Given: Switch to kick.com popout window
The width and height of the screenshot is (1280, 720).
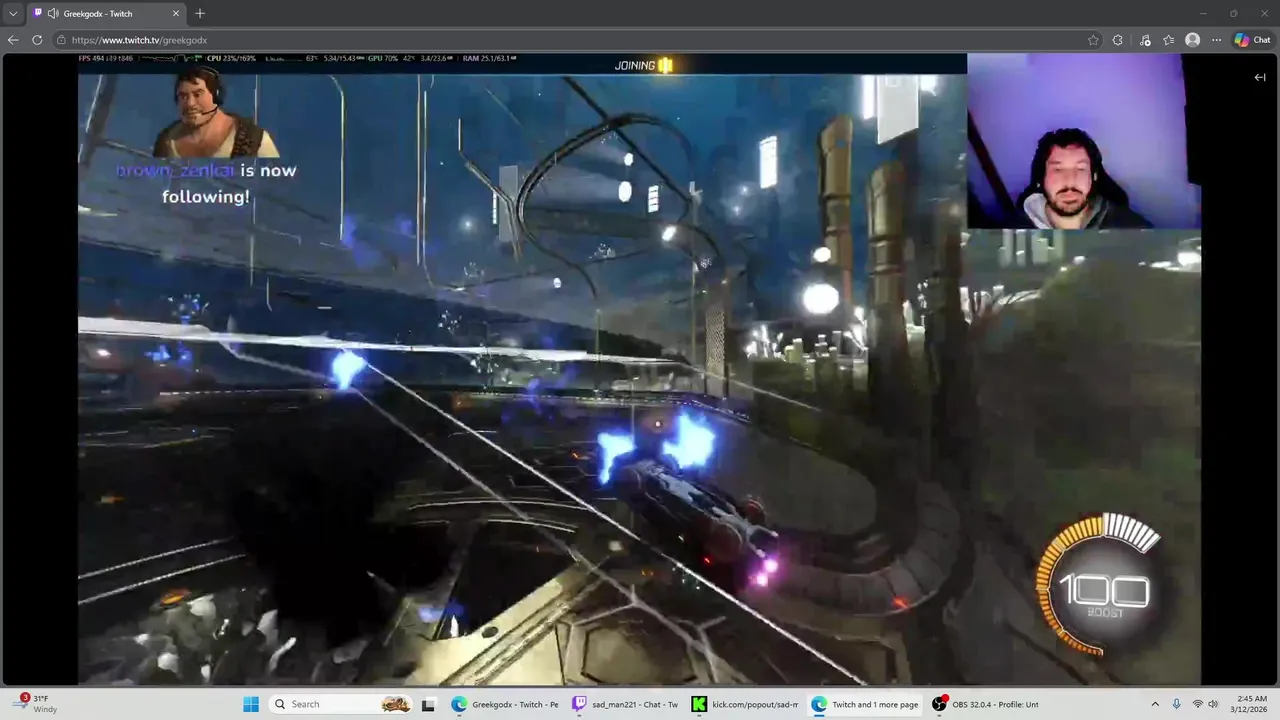Looking at the screenshot, I should pyautogui.click(x=746, y=704).
